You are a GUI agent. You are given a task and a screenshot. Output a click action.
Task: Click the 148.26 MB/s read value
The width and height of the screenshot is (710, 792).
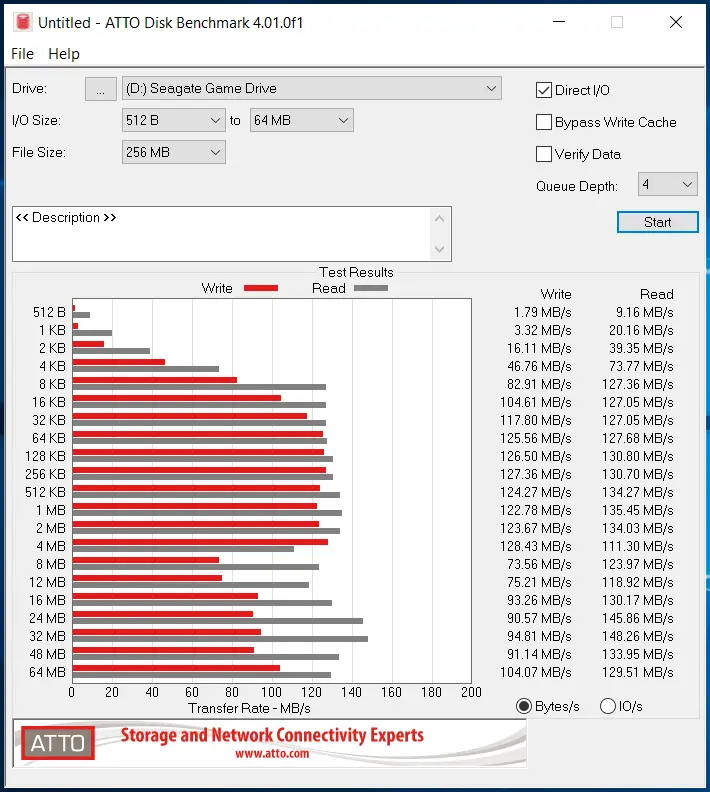[637, 636]
